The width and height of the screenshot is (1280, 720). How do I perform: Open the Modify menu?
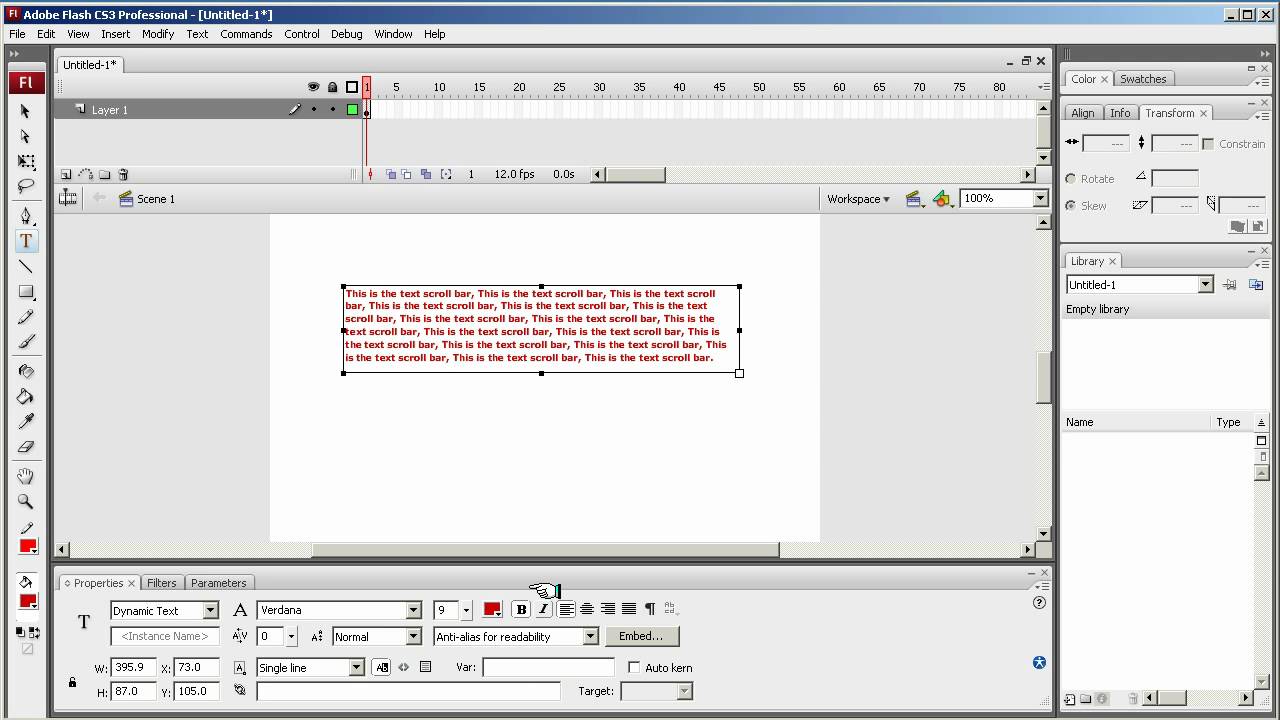coord(158,34)
